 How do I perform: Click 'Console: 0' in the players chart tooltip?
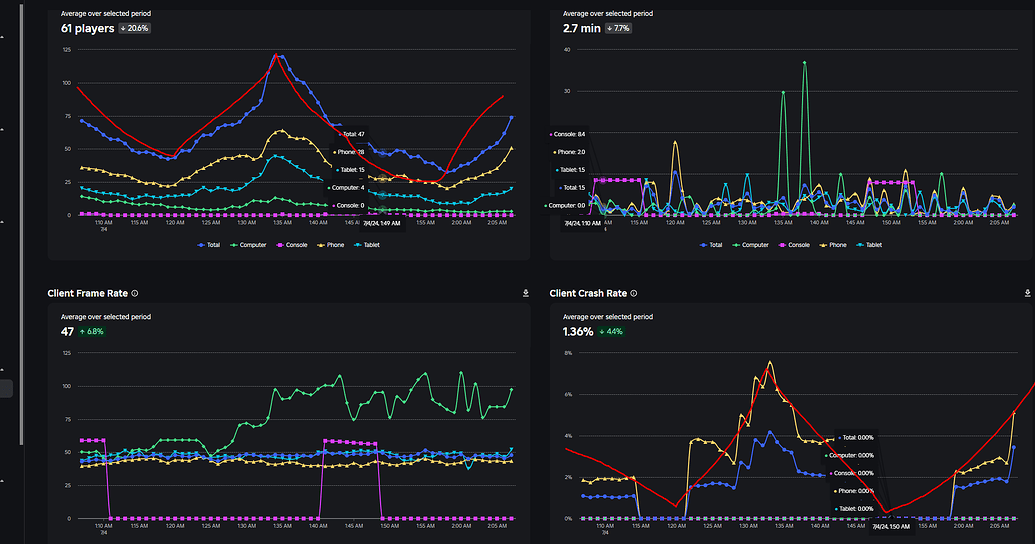tap(349, 205)
